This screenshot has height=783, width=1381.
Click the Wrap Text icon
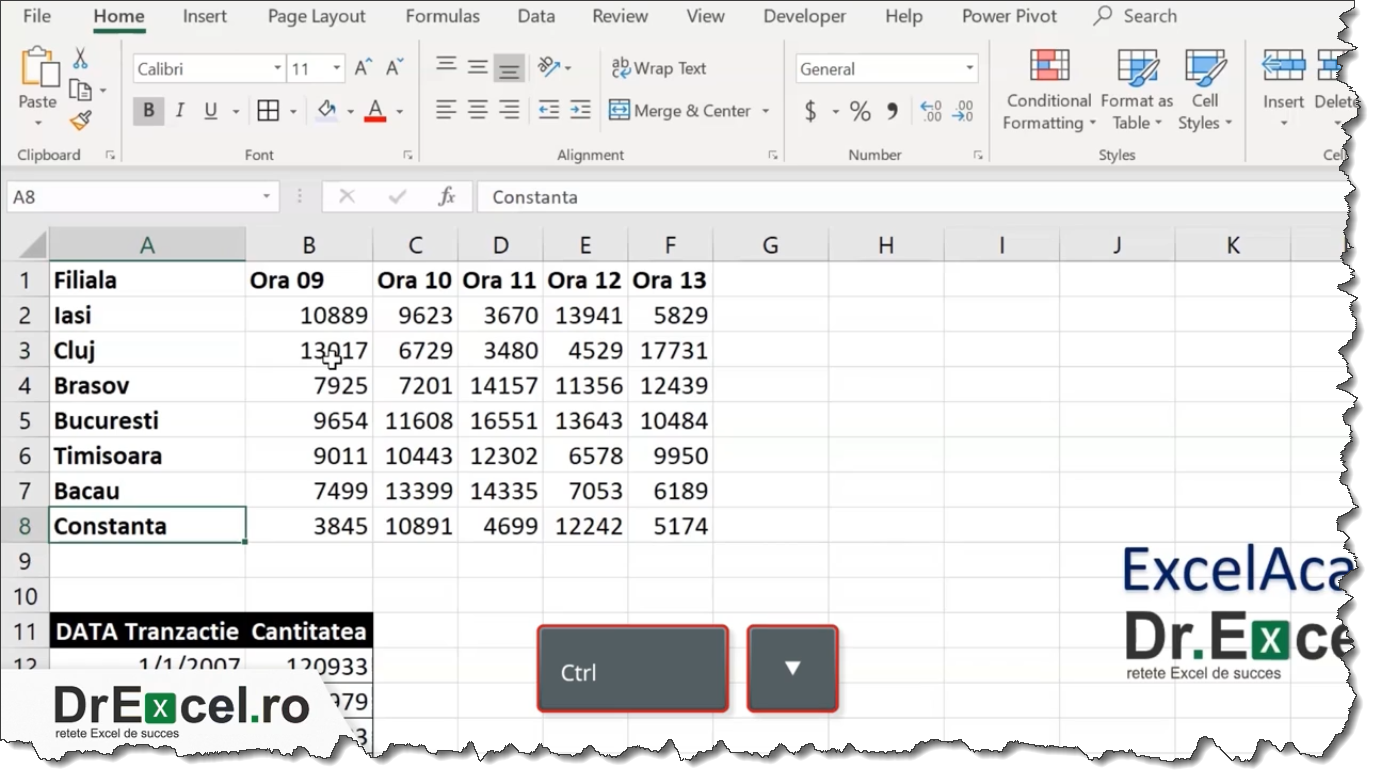point(658,68)
